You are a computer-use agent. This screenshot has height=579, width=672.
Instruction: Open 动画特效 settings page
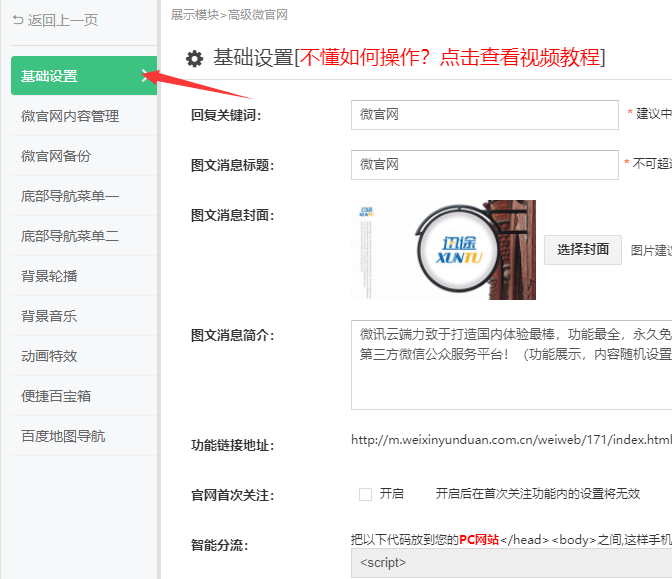pos(49,356)
